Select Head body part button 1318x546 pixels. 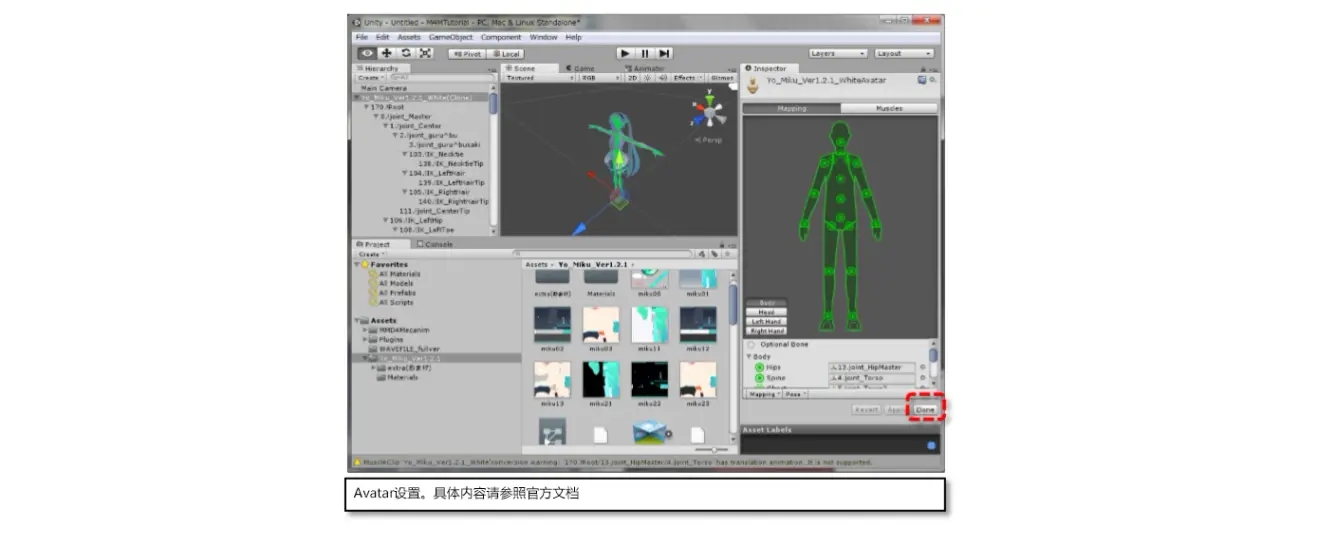click(x=767, y=312)
